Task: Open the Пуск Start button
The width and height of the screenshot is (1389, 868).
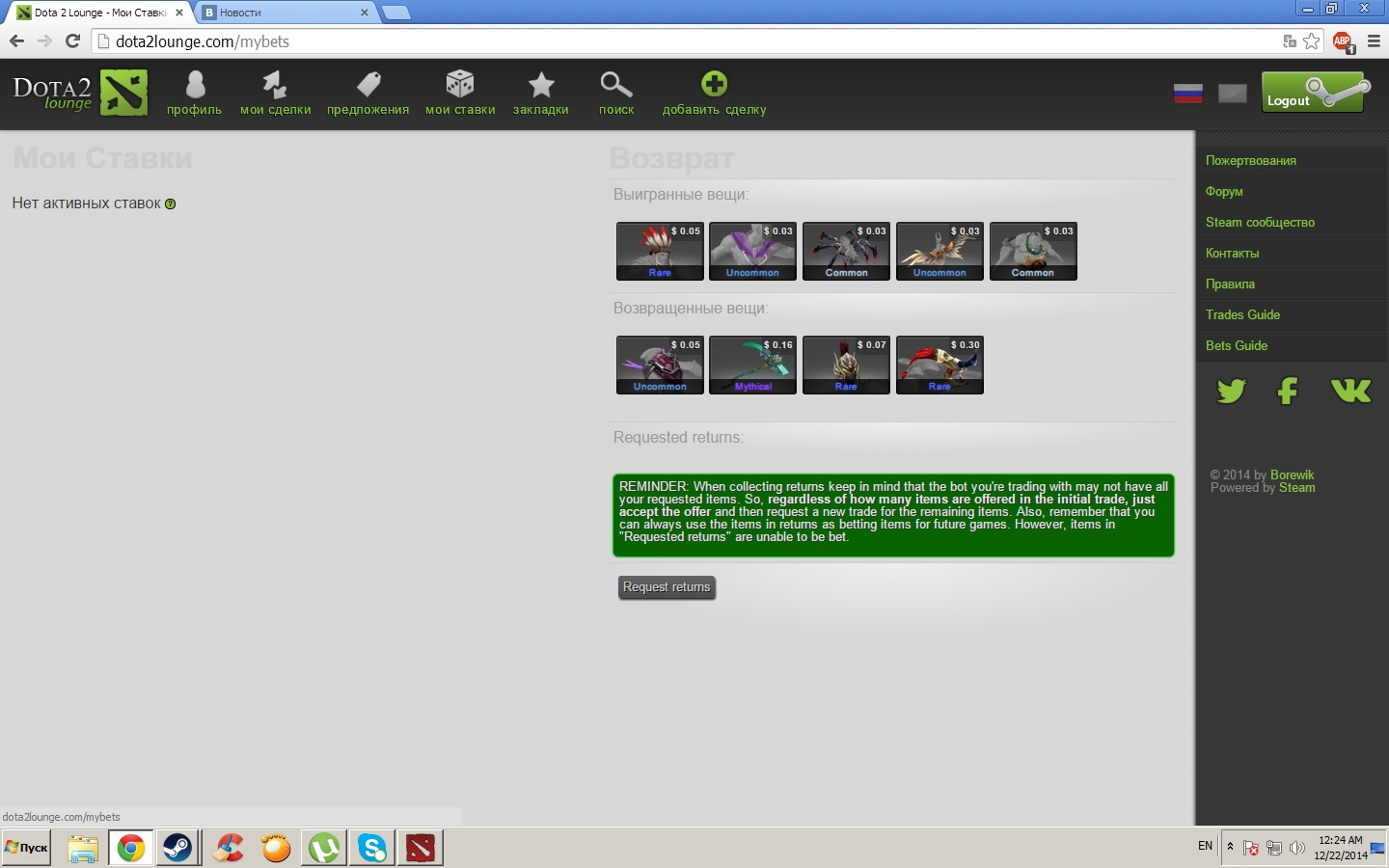Action: (27, 848)
